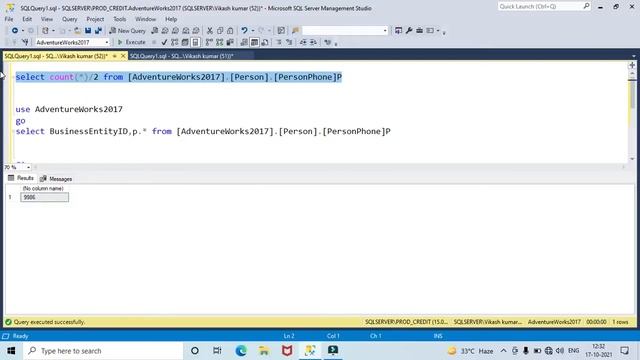The image size is (640, 360).
Task: Open the window layout dropdown arrow
Action: tap(438, 31)
